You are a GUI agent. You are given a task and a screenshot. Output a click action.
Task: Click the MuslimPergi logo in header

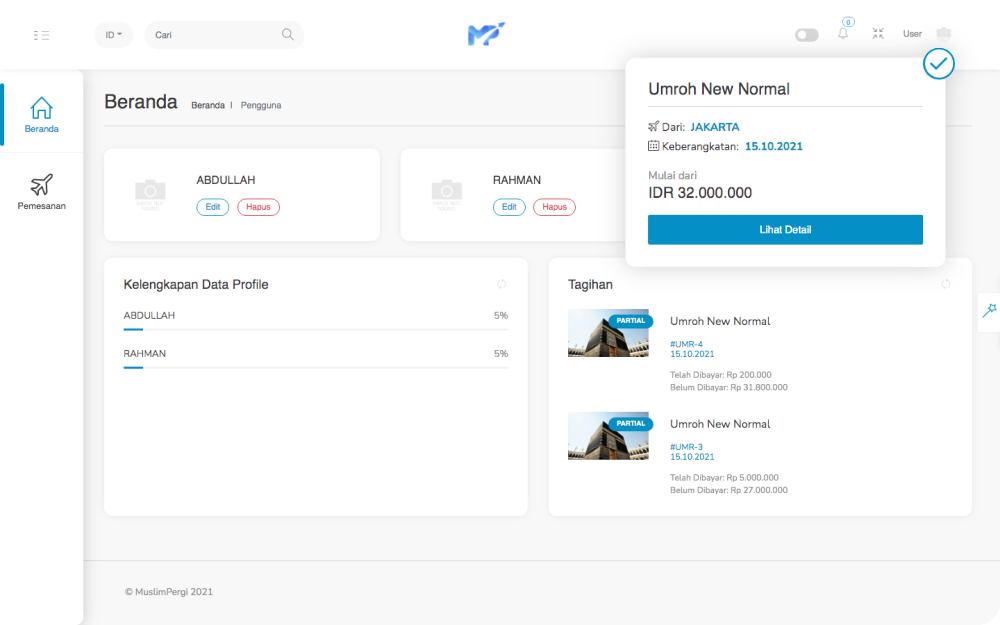(486, 34)
